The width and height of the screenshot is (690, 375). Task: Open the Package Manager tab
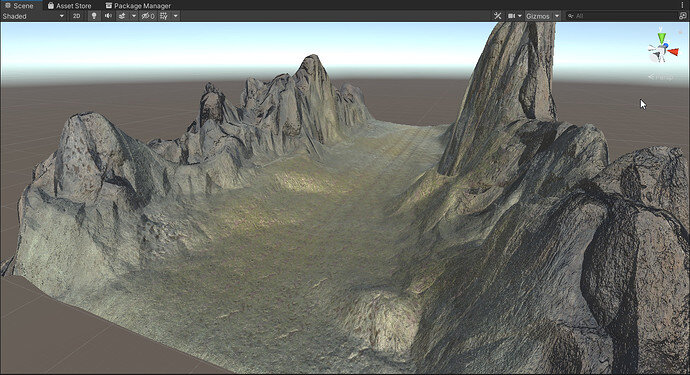pyautogui.click(x=138, y=6)
